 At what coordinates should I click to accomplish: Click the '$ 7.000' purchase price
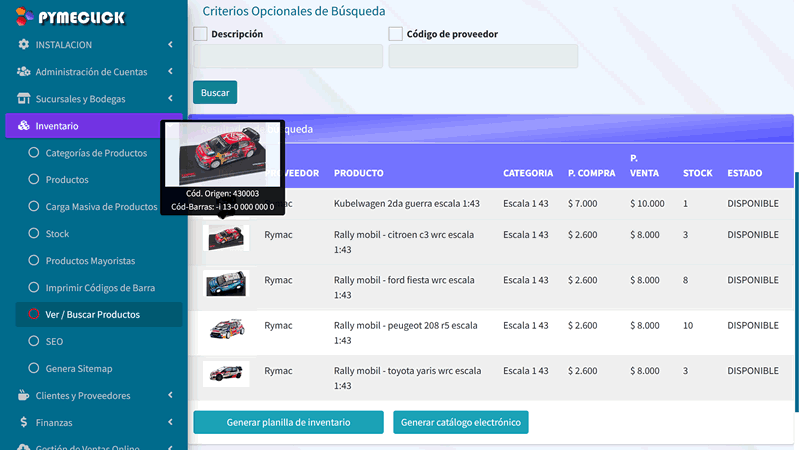pos(583,204)
